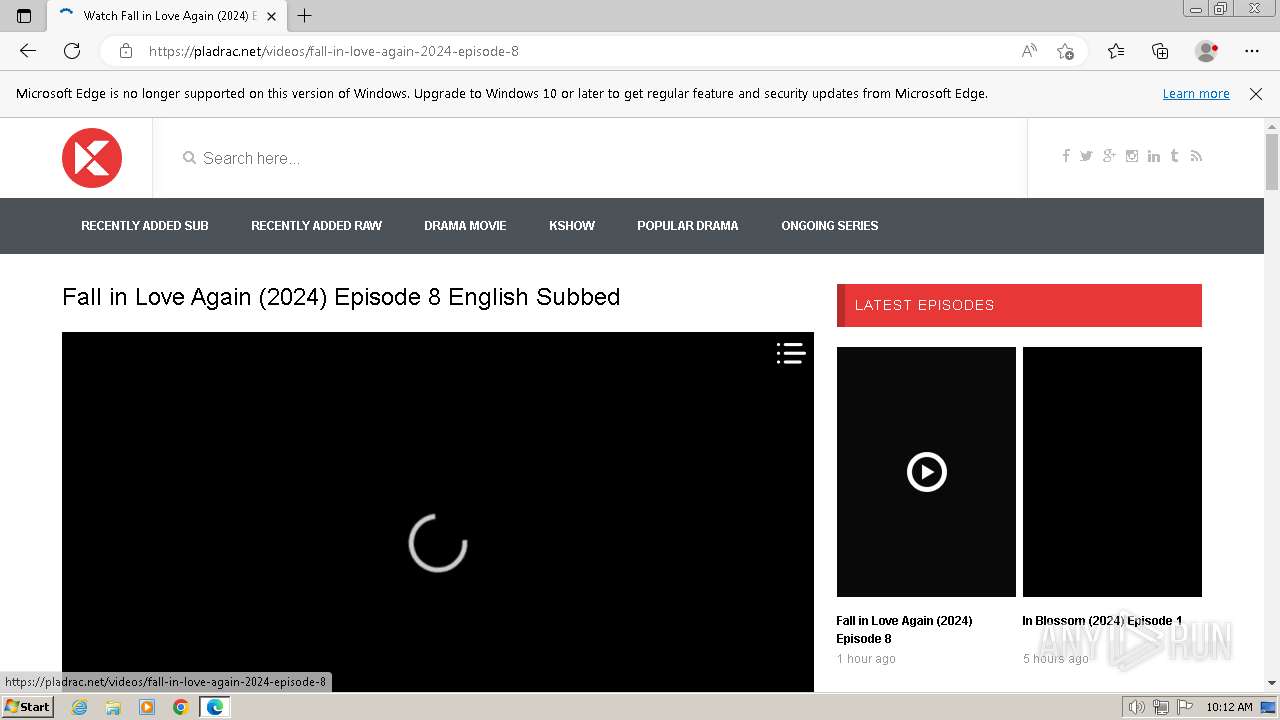Image resolution: width=1280 pixels, height=720 pixels.
Task: Open the Favorites list
Action: [1116, 51]
